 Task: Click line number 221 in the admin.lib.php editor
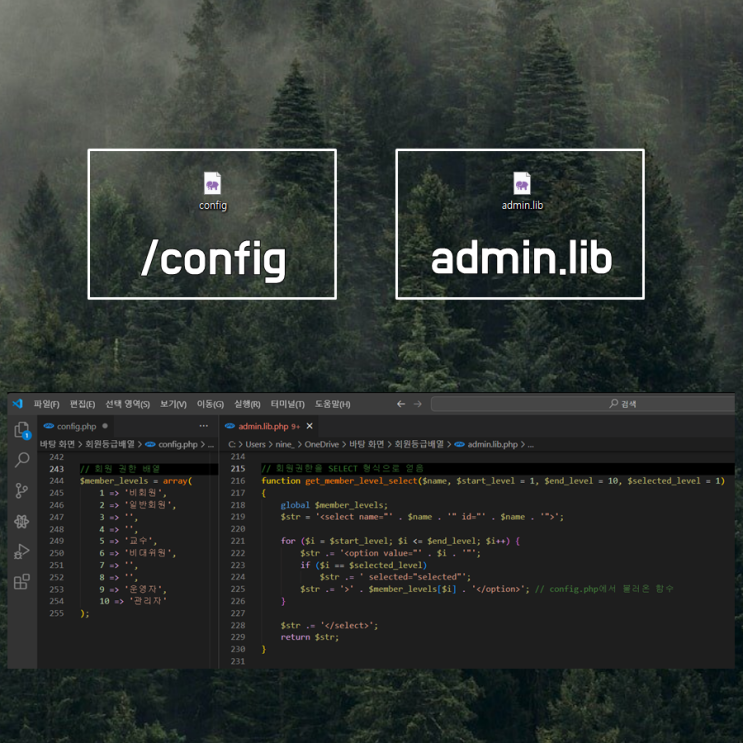click(x=238, y=541)
